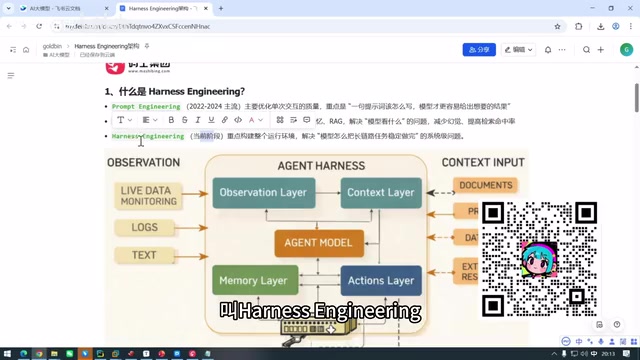Open the Windows Start menu
The image size is (640, 360).
click(7, 353)
